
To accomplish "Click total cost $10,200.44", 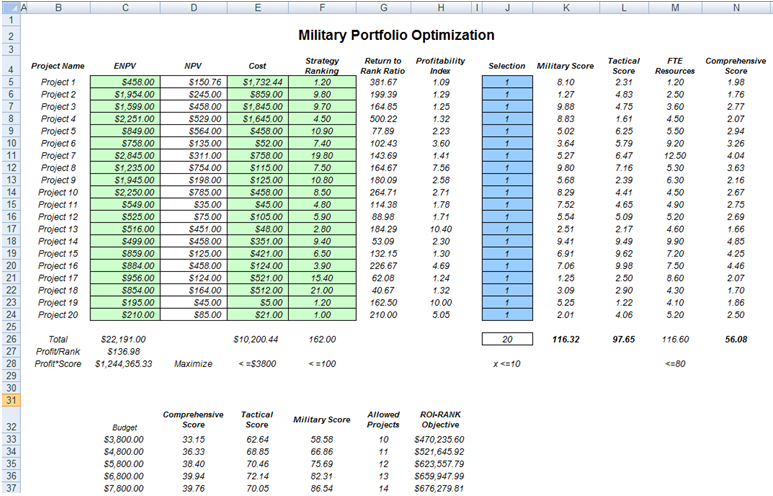I will 255,339.
